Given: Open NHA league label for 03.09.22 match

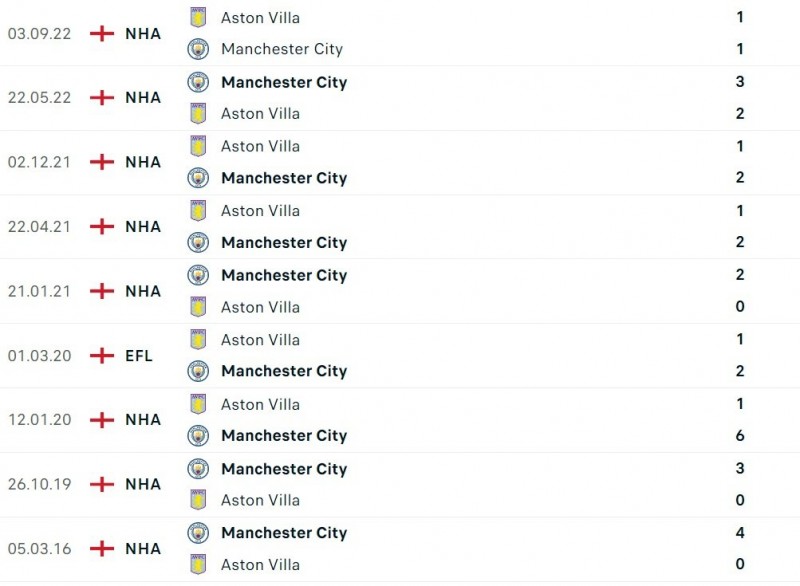Looking at the screenshot, I should pos(143,33).
